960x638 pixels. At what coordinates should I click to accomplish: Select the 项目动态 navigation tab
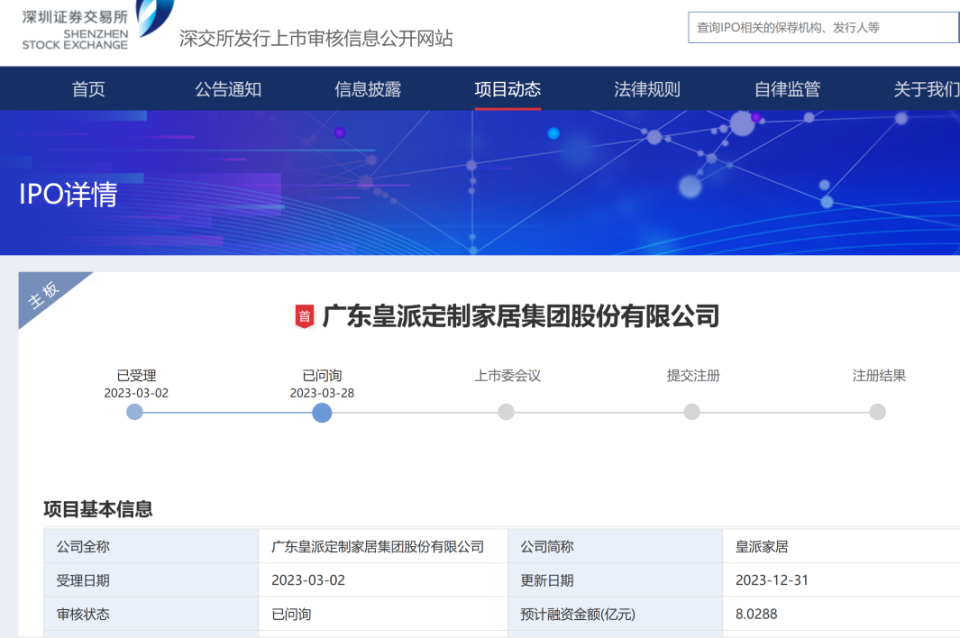508,89
